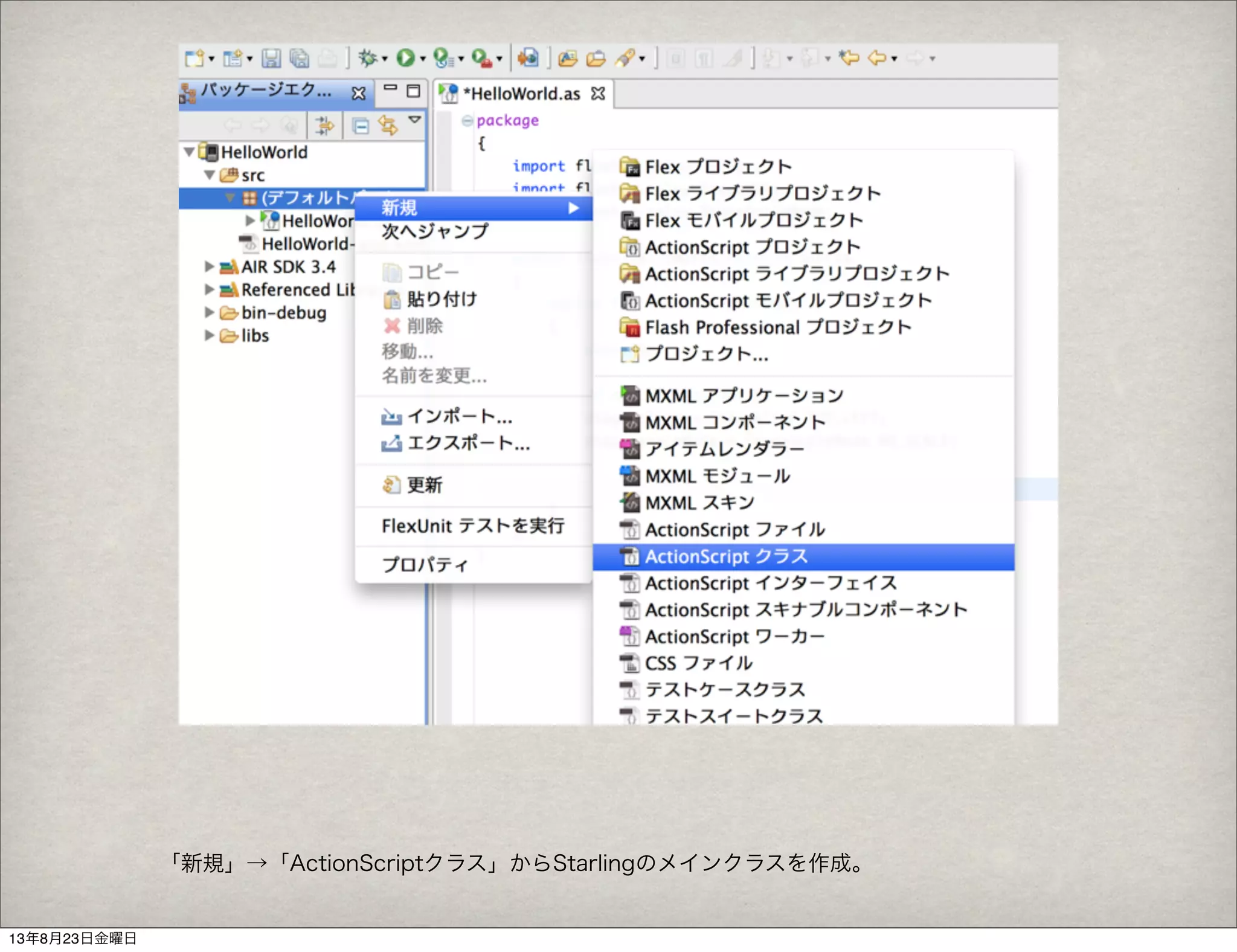Open the 新規 submenu in context menu
Viewport: 1237px width, 952px height.
[x=474, y=208]
